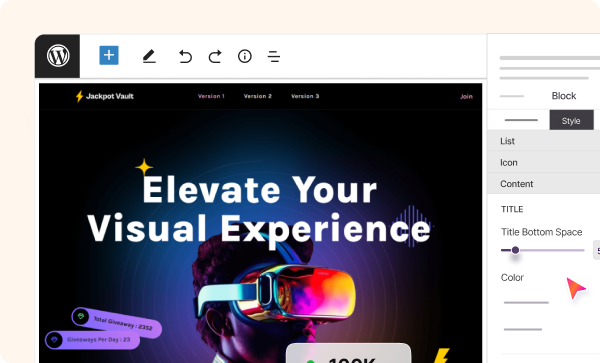600x363 pixels.
Task: Open the document info details icon
Action: click(245, 56)
